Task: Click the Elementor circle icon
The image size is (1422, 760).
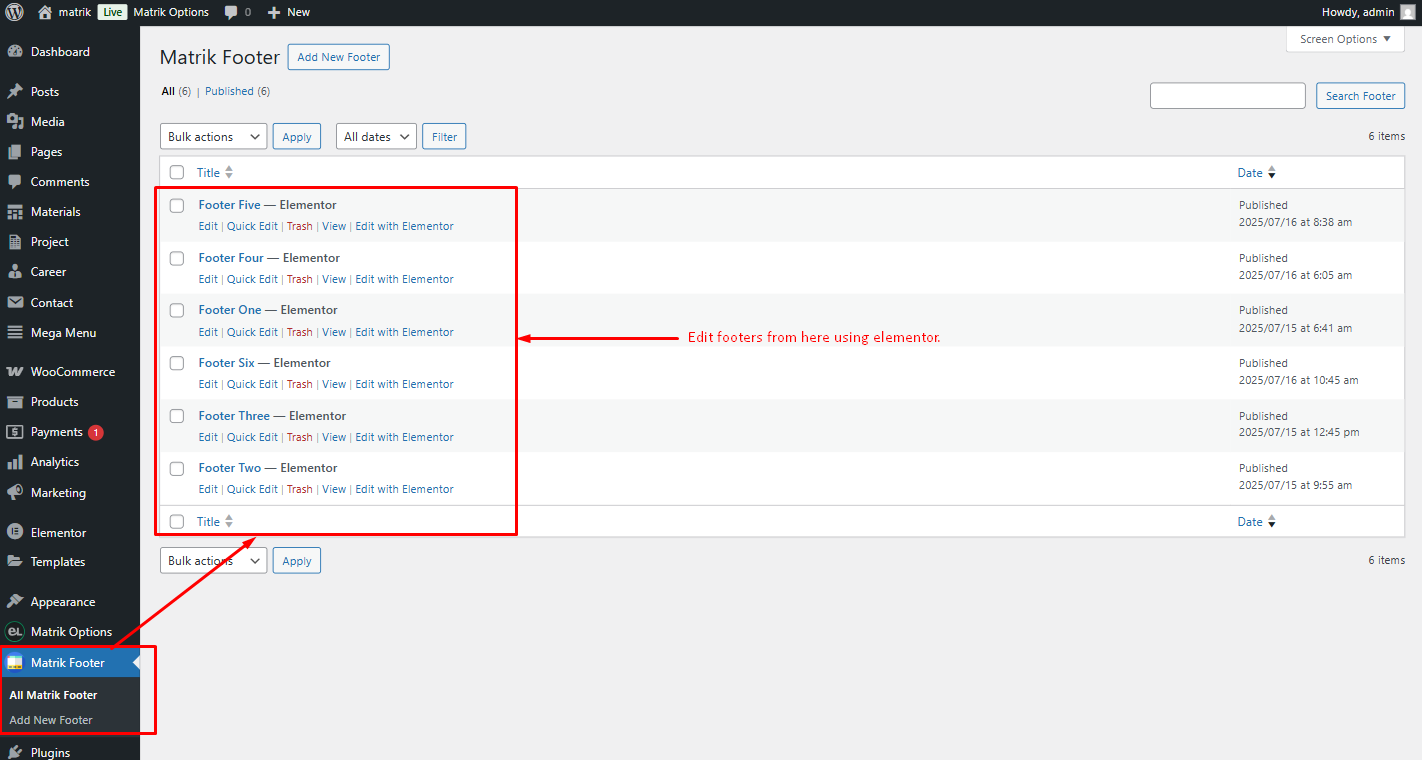Action: [x=15, y=533]
